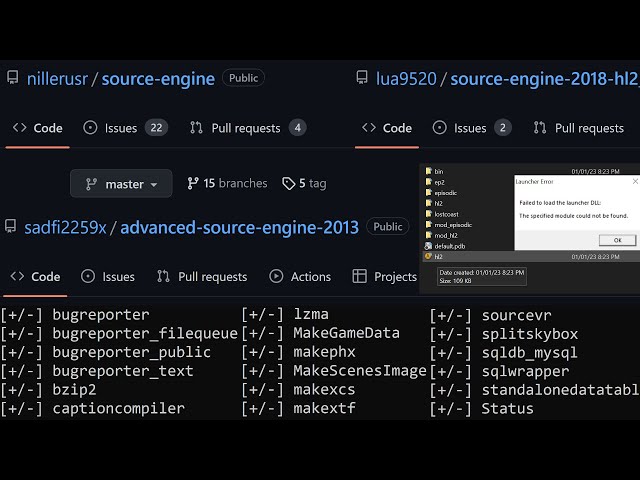Click repository icon beside lua9520
The width and height of the screenshot is (640, 480).
click(x=362, y=78)
